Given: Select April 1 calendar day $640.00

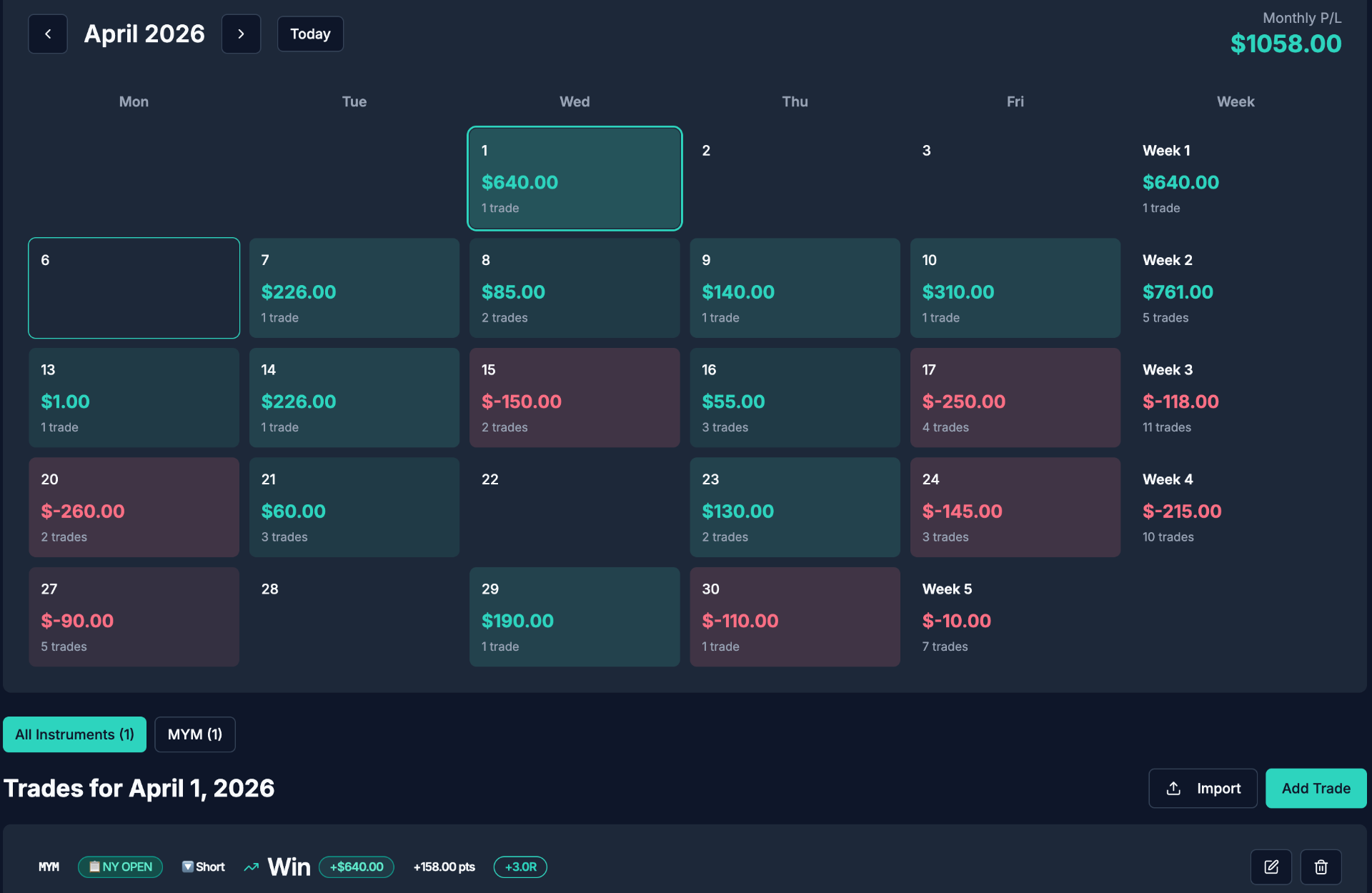Looking at the screenshot, I should pos(575,179).
